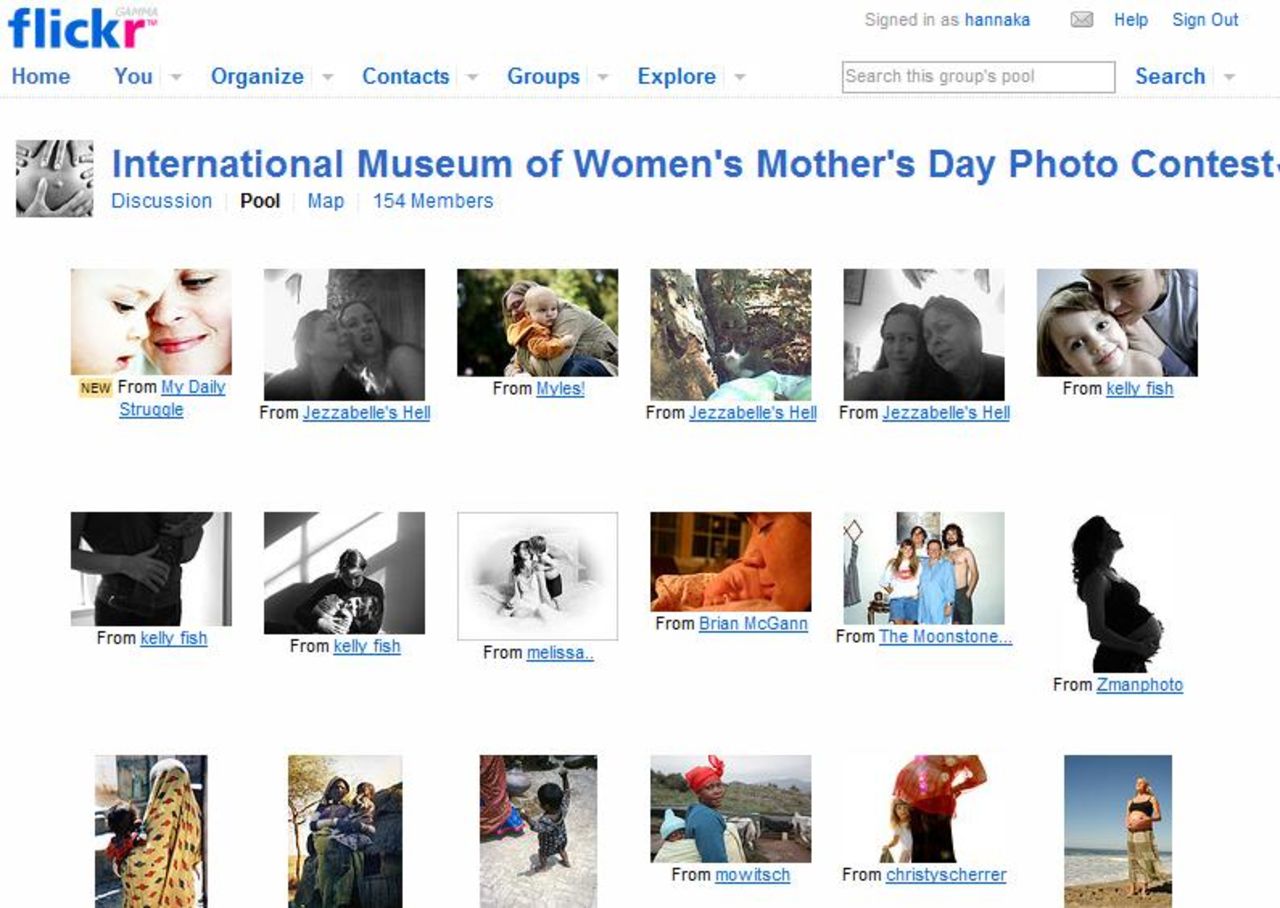Open the Zmanphoto pregnant silhouette photo
The width and height of the screenshot is (1280, 908).
tap(1117, 593)
